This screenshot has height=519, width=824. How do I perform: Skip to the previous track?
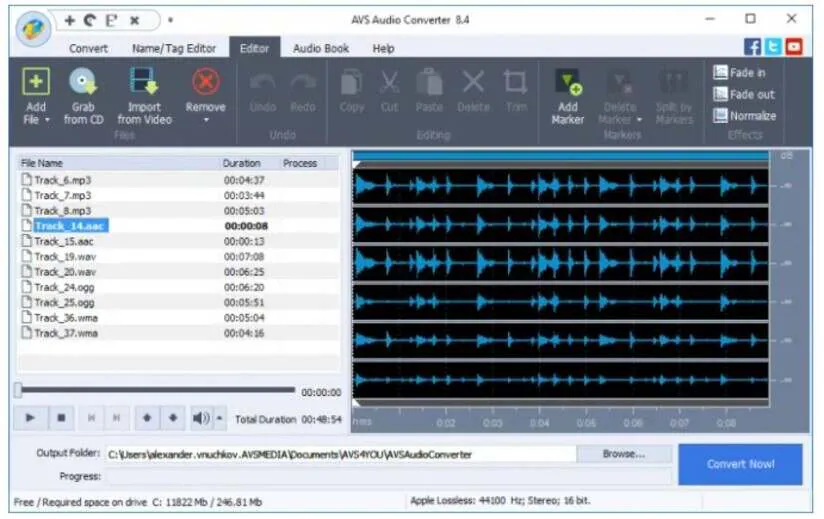[91, 418]
